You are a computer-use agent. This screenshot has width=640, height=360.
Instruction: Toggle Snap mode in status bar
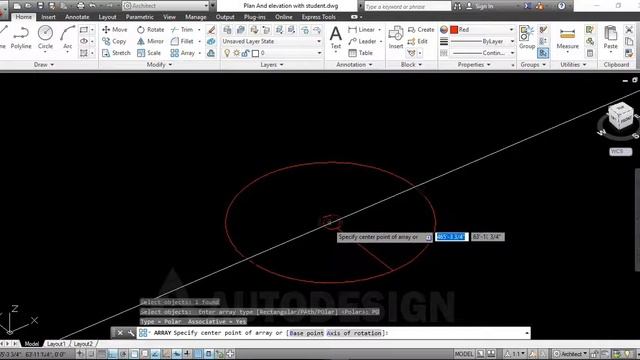click(91, 354)
